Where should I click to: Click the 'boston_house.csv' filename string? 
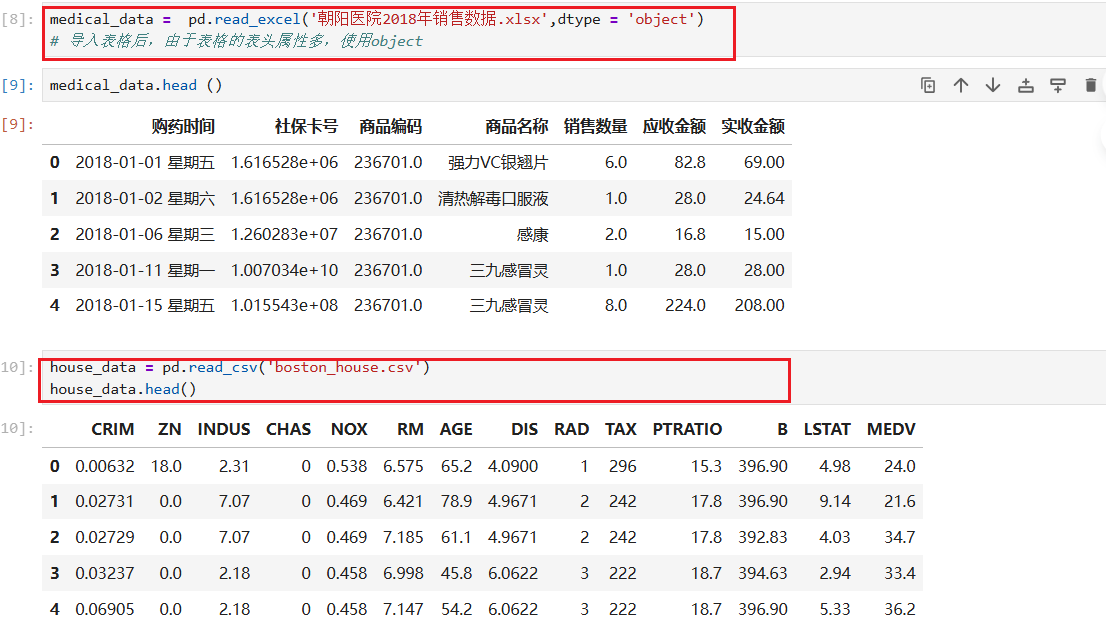click(x=346, y=367)
